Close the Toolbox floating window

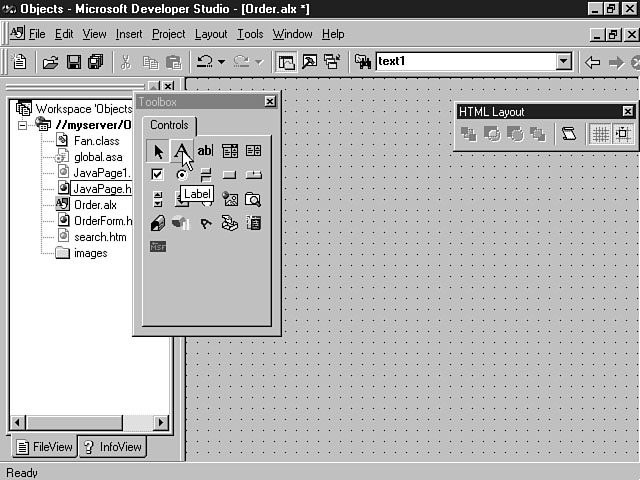(270, 102)
